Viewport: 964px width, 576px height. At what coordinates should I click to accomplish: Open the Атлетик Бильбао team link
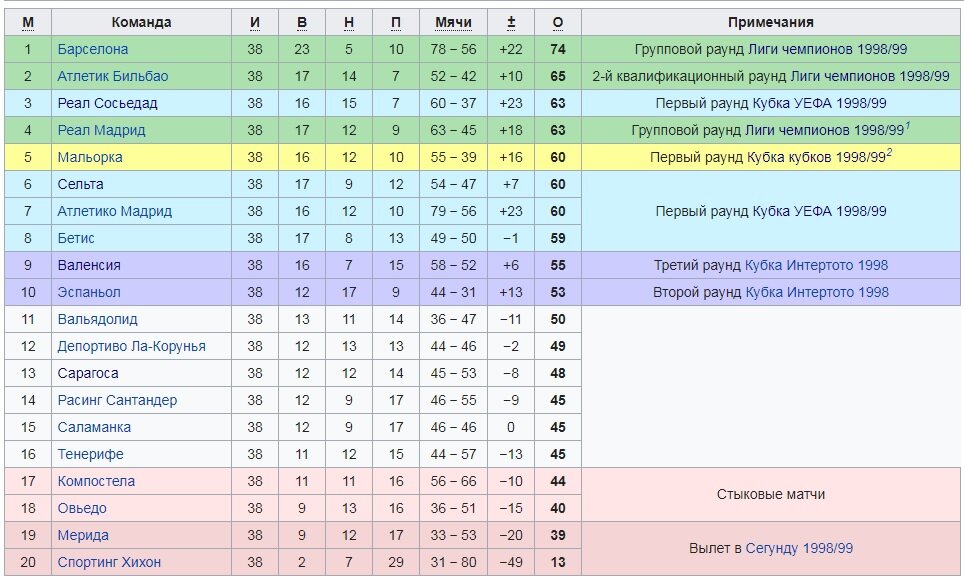point(113,76)
